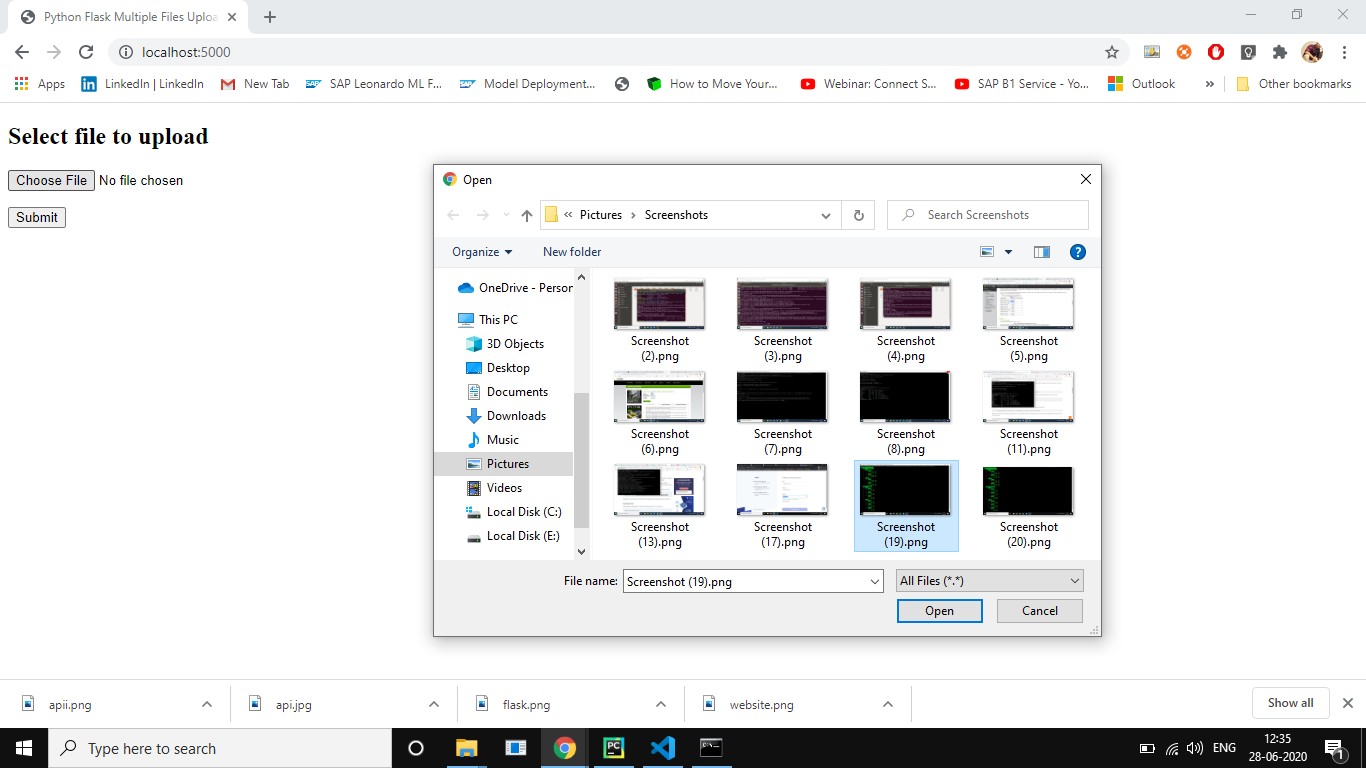The height and width of the screenshot is (768, 1366).
Task: Open the Chrome three-dot menu
Action: [x=1345, y=52]
